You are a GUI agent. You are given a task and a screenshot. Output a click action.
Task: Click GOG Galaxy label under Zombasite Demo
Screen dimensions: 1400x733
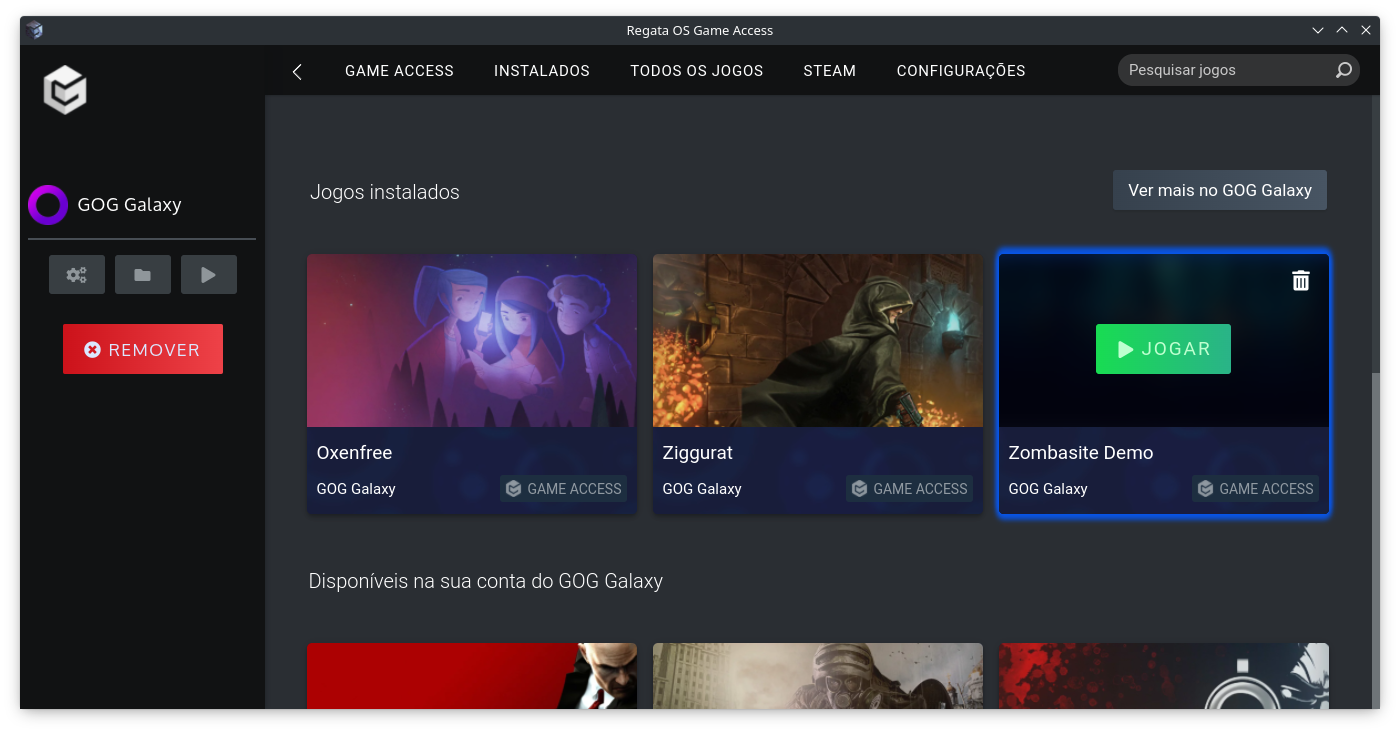[1048, 489]
